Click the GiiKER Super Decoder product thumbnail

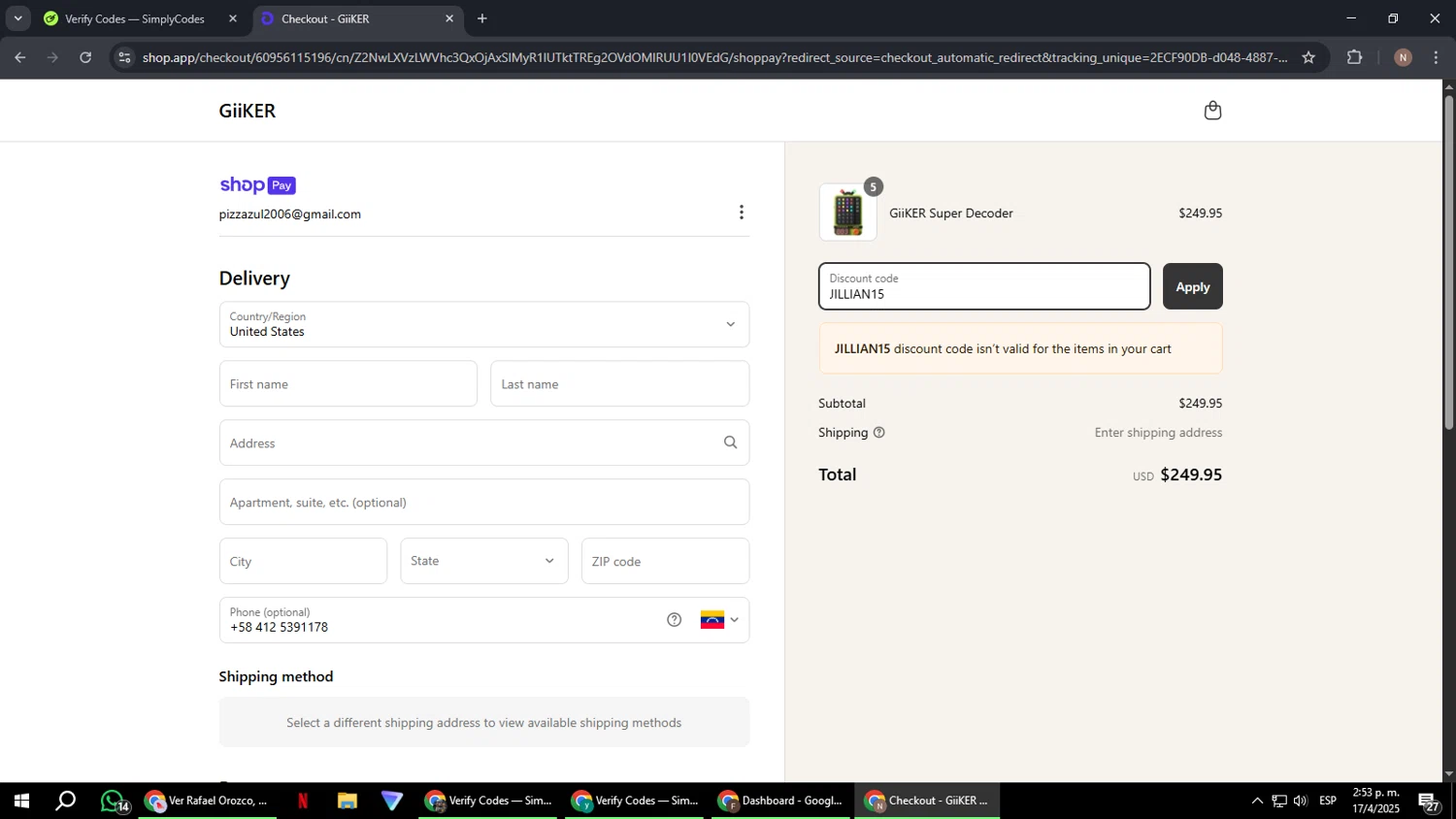point(848,213)
